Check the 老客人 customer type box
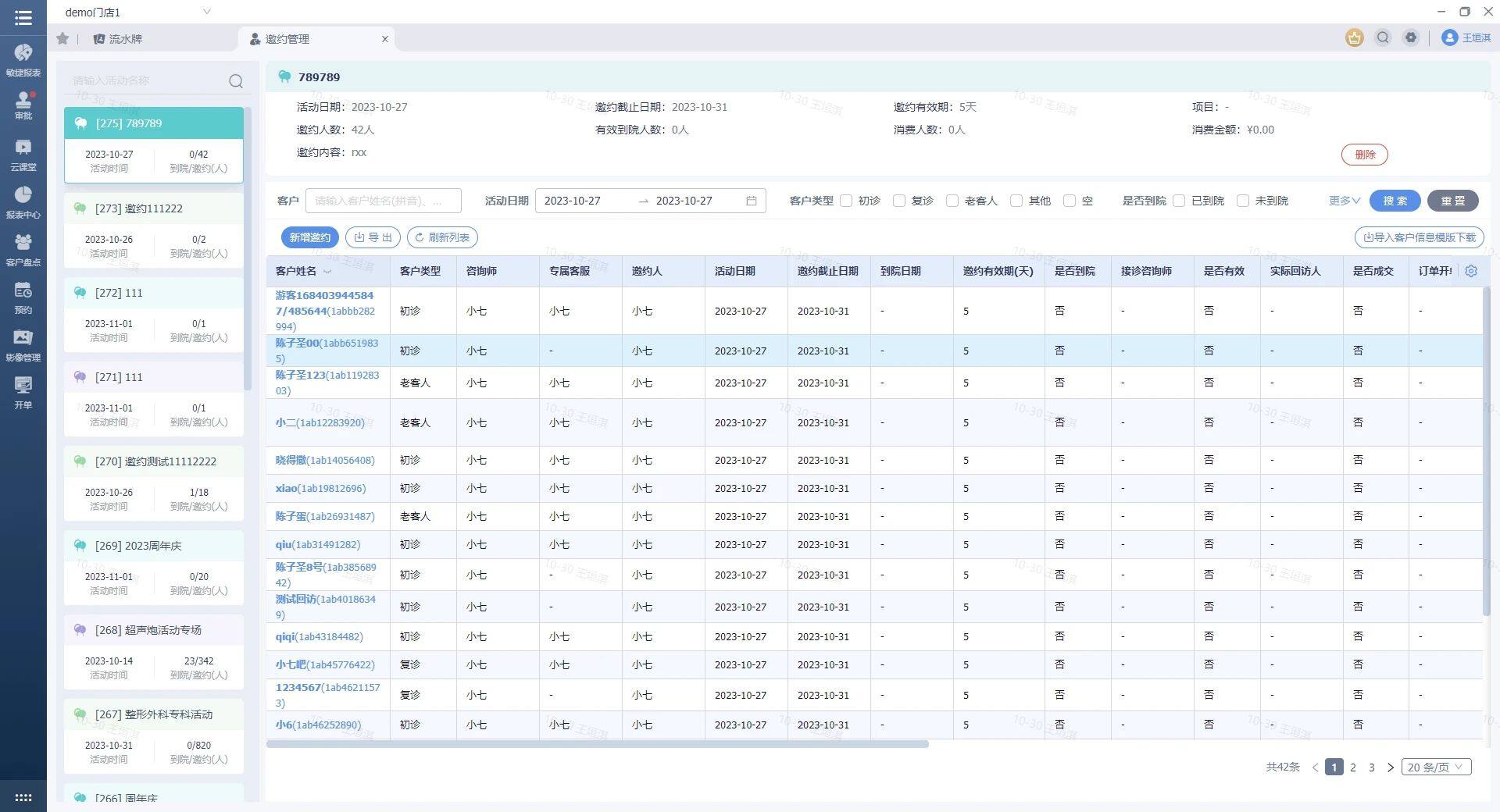Screen dimensions: 1500x812 [952, 201]
